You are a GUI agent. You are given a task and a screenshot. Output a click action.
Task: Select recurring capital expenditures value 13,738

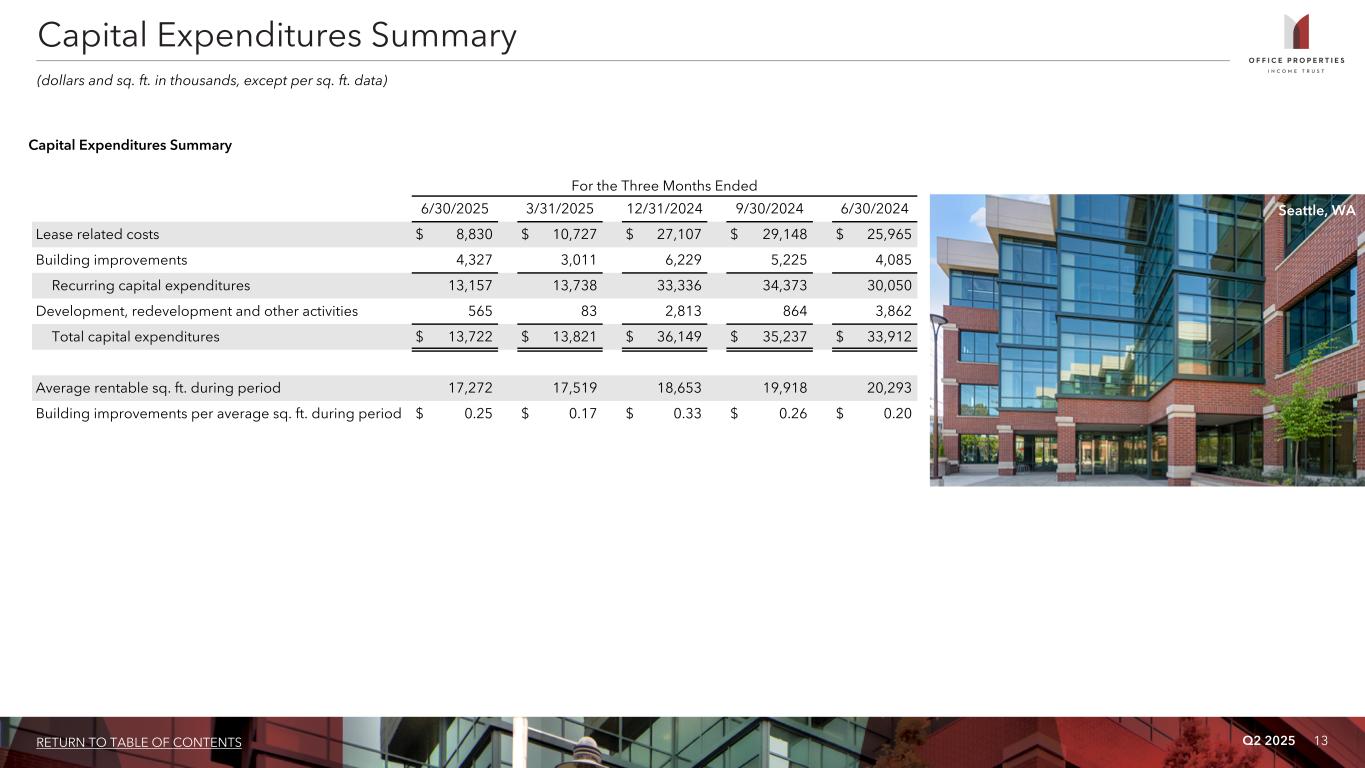point(574,286)
